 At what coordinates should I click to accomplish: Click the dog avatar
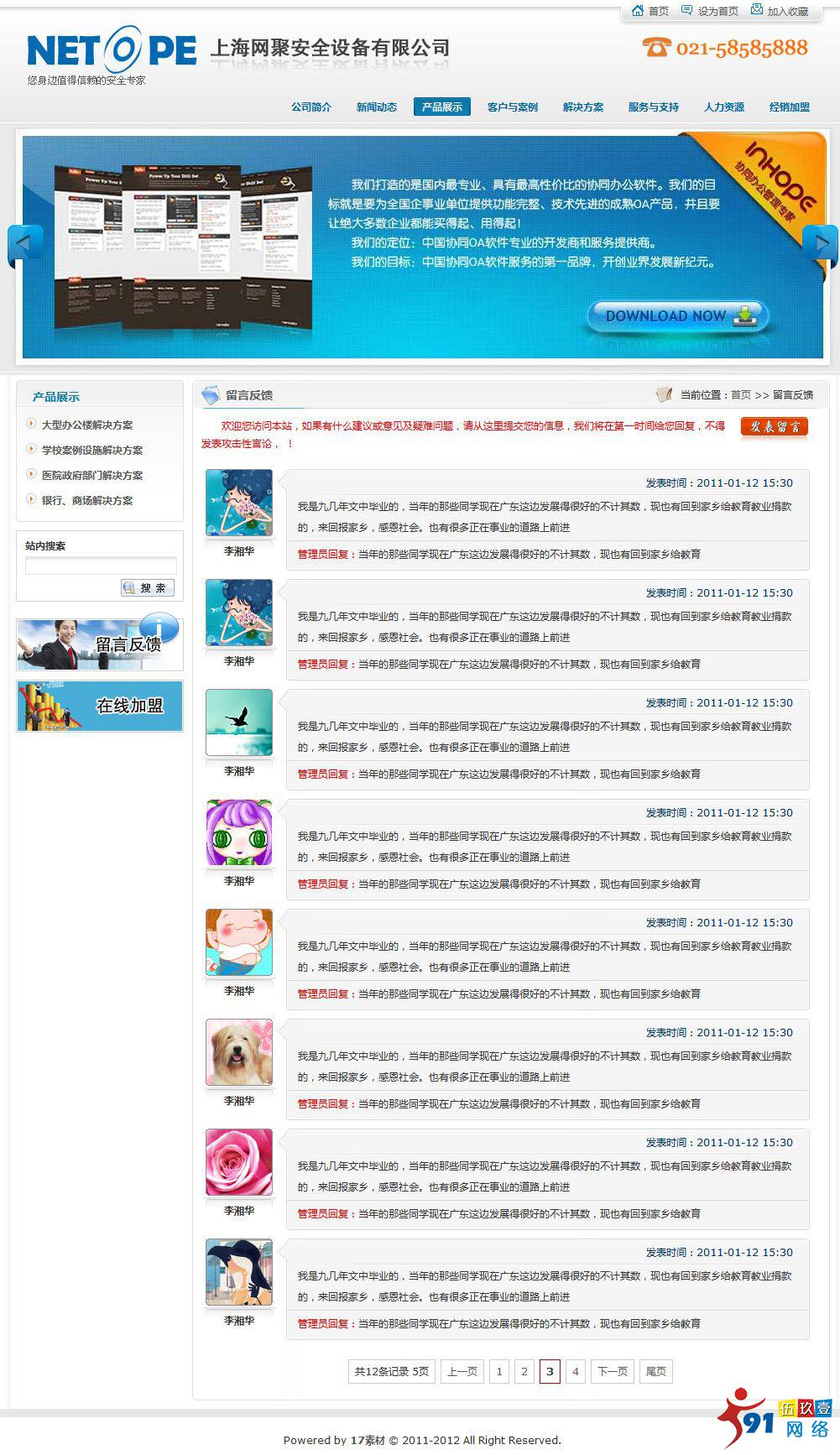[239, 1052]
